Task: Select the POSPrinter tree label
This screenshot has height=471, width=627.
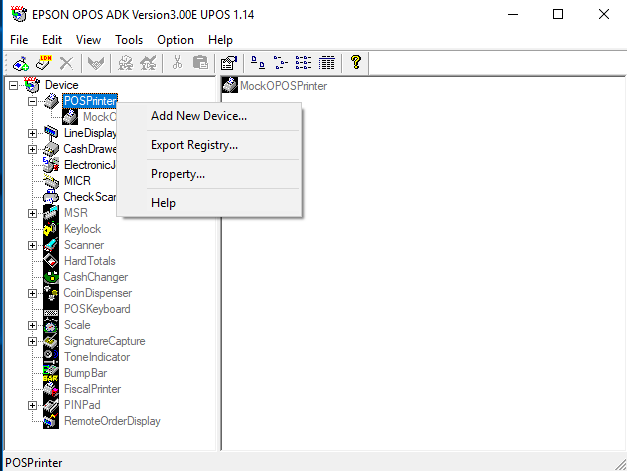Action: (x=90, y=101)
